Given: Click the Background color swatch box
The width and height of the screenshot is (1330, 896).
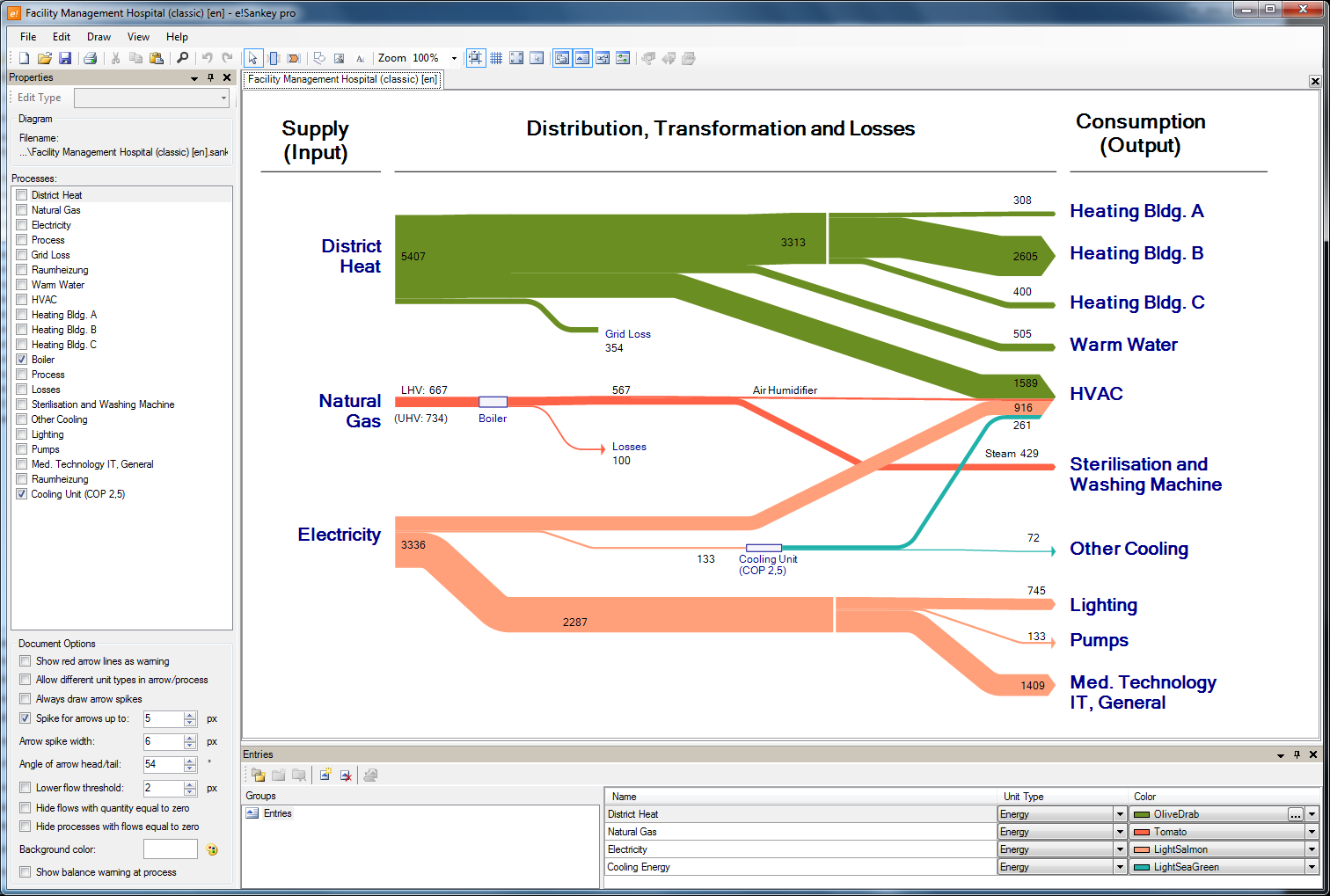Looking at the screenshot, I should (171, 849).
